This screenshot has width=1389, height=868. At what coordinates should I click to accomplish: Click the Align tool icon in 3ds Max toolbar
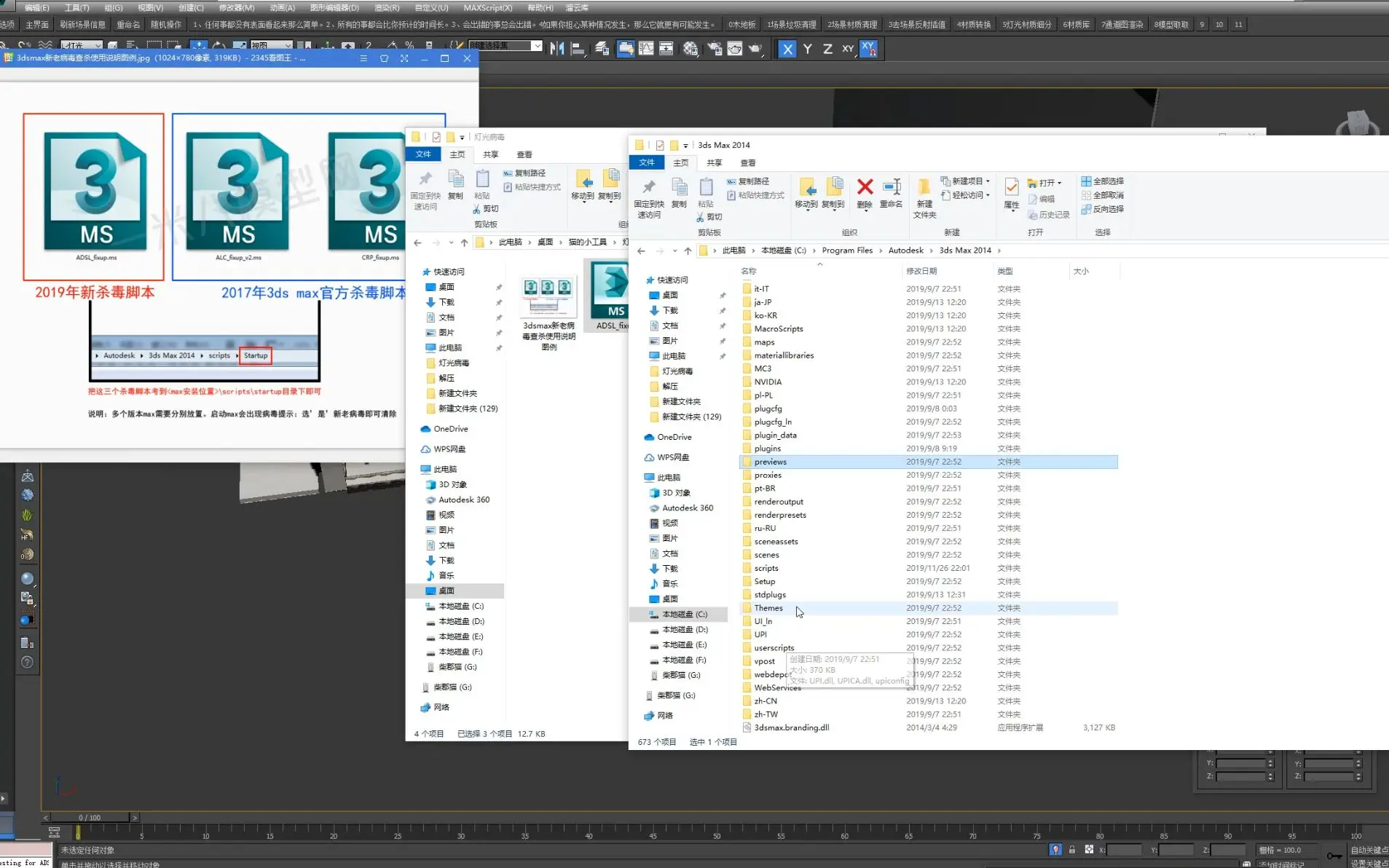[x=578, y=49]
